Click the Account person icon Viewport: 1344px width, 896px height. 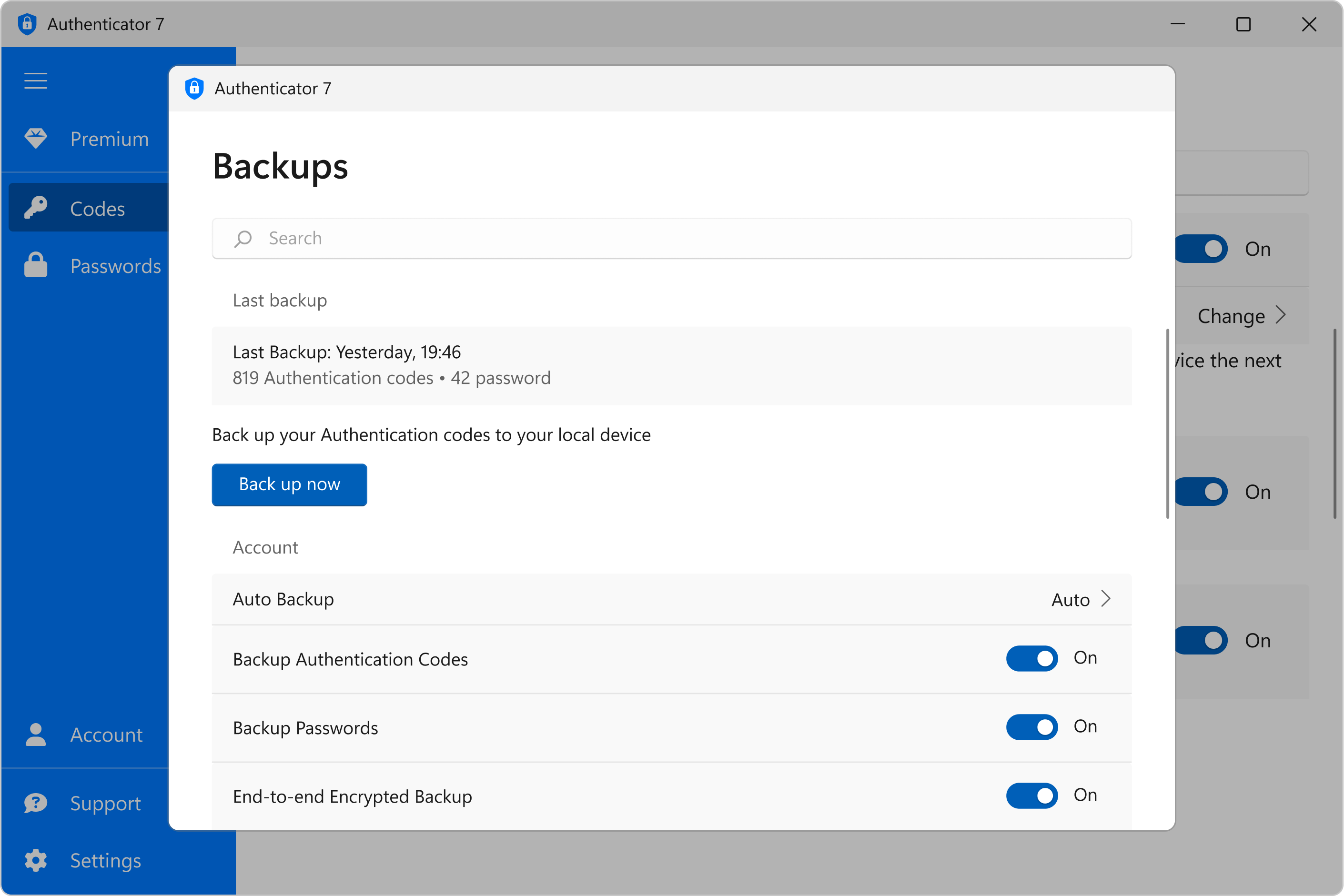tap(35, 735)
